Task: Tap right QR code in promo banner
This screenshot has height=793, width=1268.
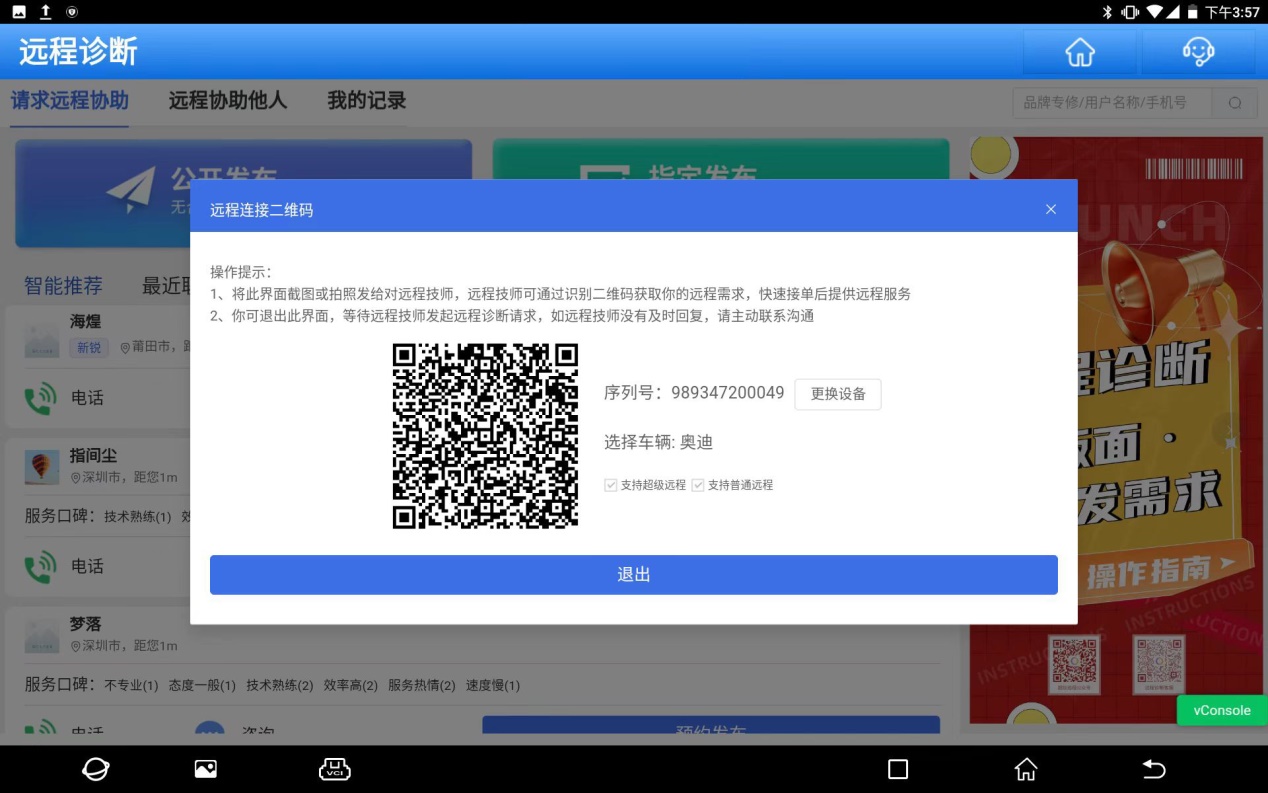Action: tap(1161, 664)
